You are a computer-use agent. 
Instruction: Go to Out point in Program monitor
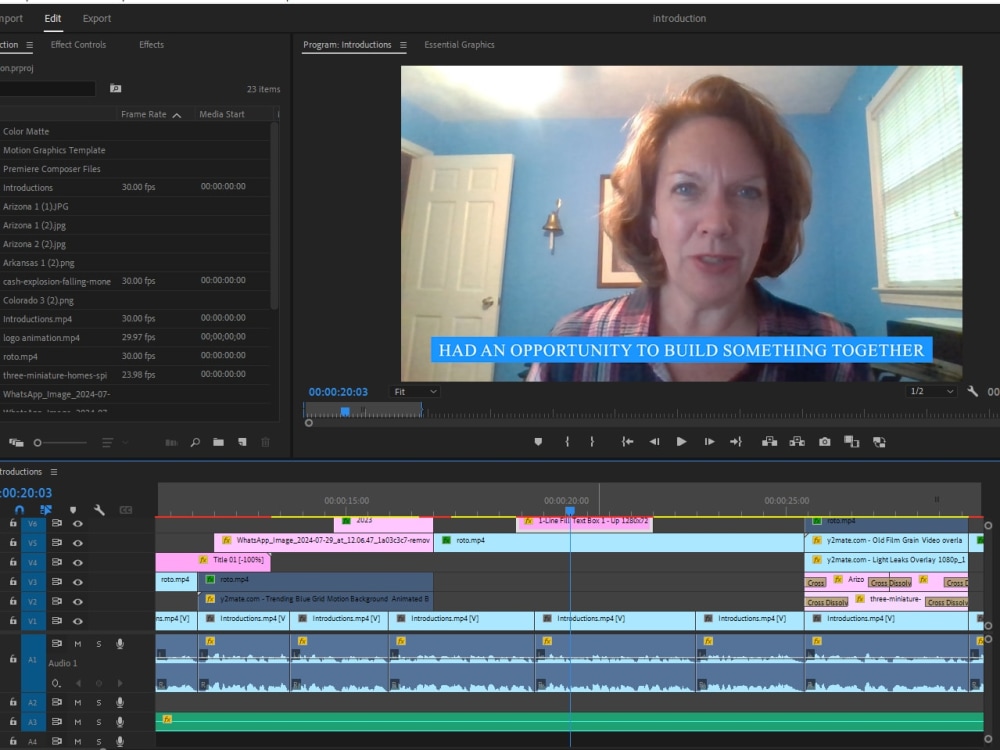pyautogui.click(x=736, y=441)
